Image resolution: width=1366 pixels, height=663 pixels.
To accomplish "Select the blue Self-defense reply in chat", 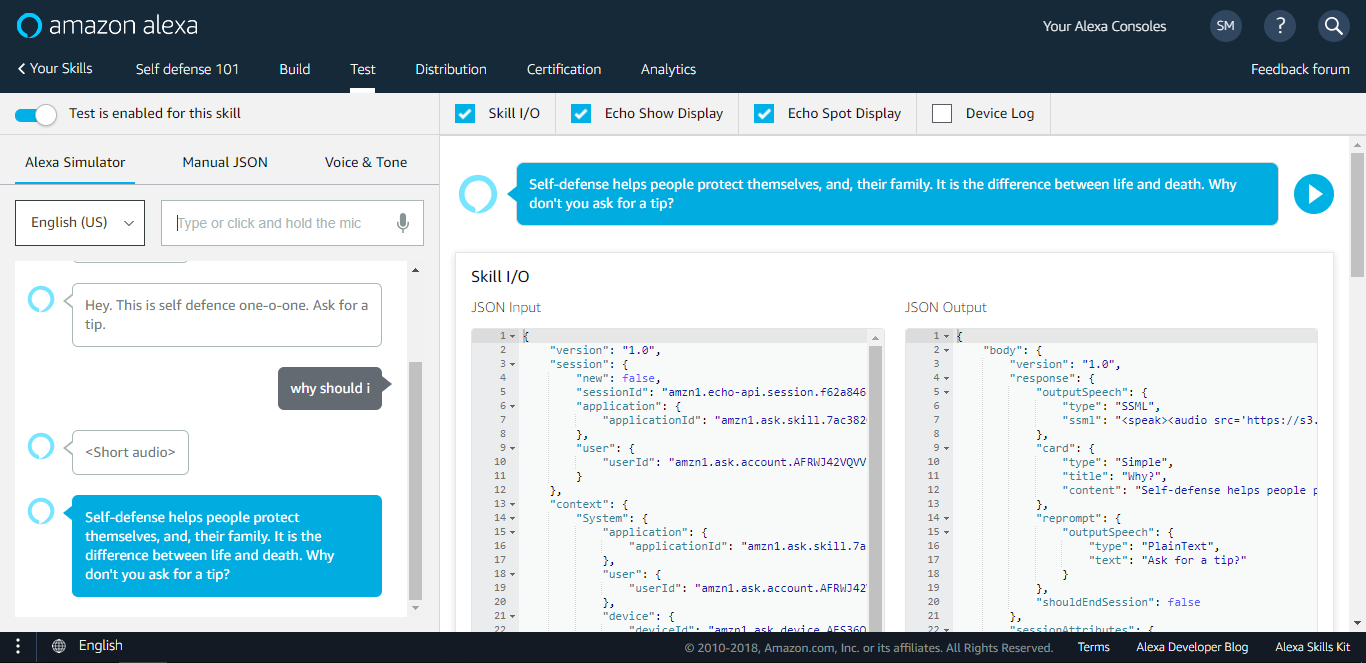I will click(x=227, y=546).
